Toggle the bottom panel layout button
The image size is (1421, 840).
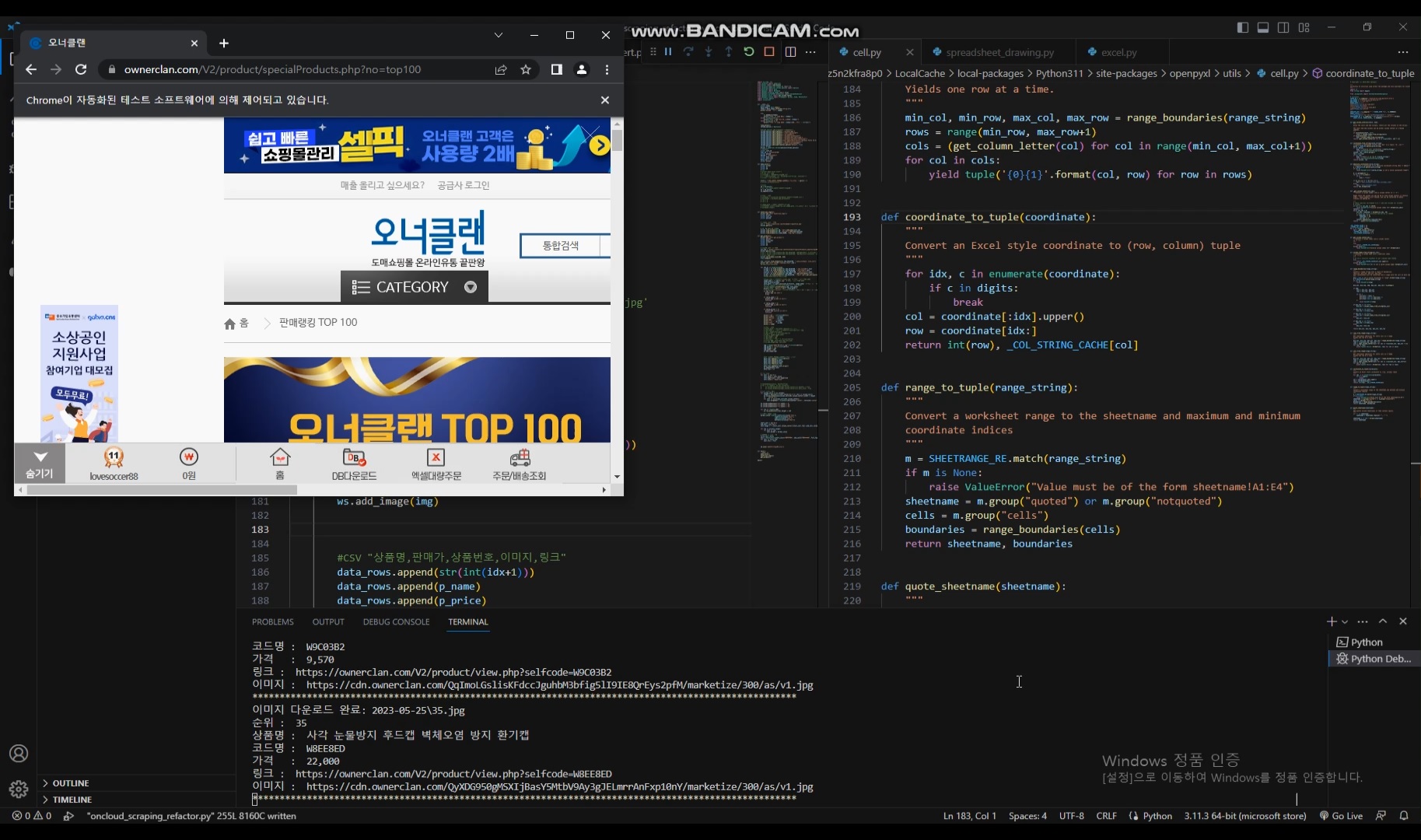[x=1263, y=27]
